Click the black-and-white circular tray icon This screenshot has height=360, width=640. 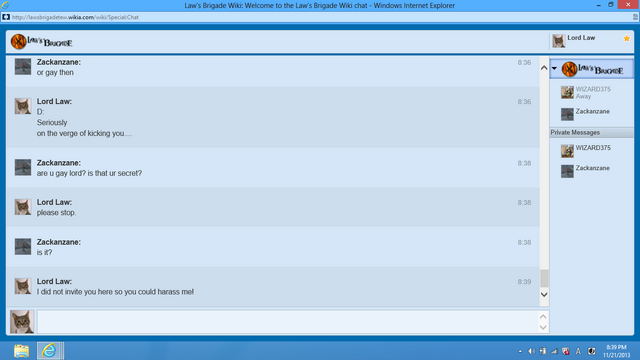[x=591, y=351]
